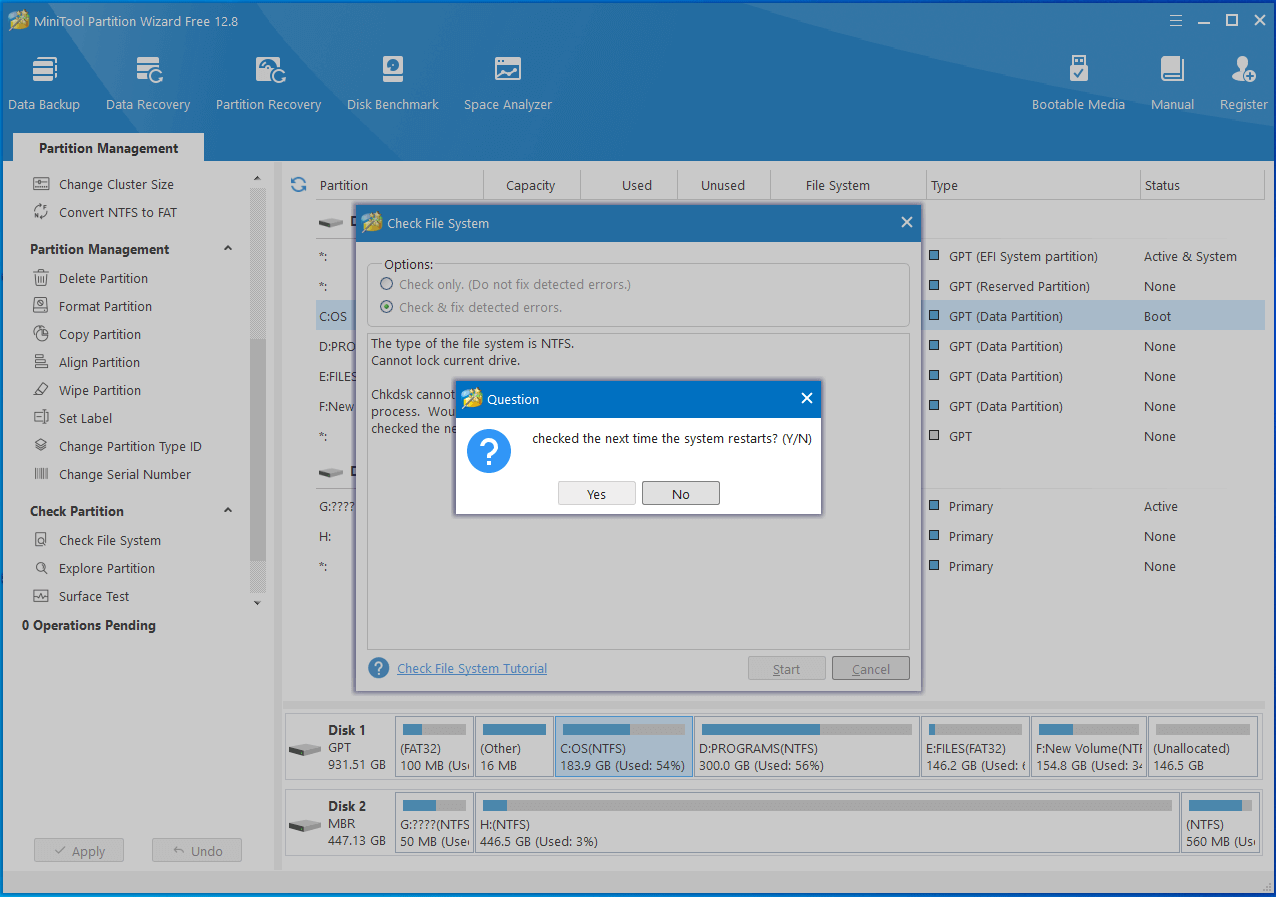Click the GPT (Reserved Partition) type cell
Viewport: 1276px width, 897px height.
tap(1019, 286)
